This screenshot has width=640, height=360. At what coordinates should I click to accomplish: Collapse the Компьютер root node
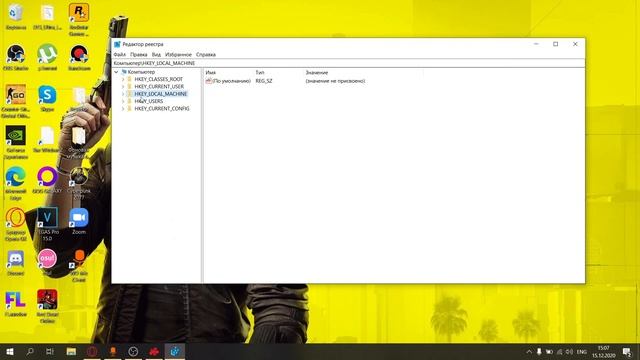coord(116,72)
